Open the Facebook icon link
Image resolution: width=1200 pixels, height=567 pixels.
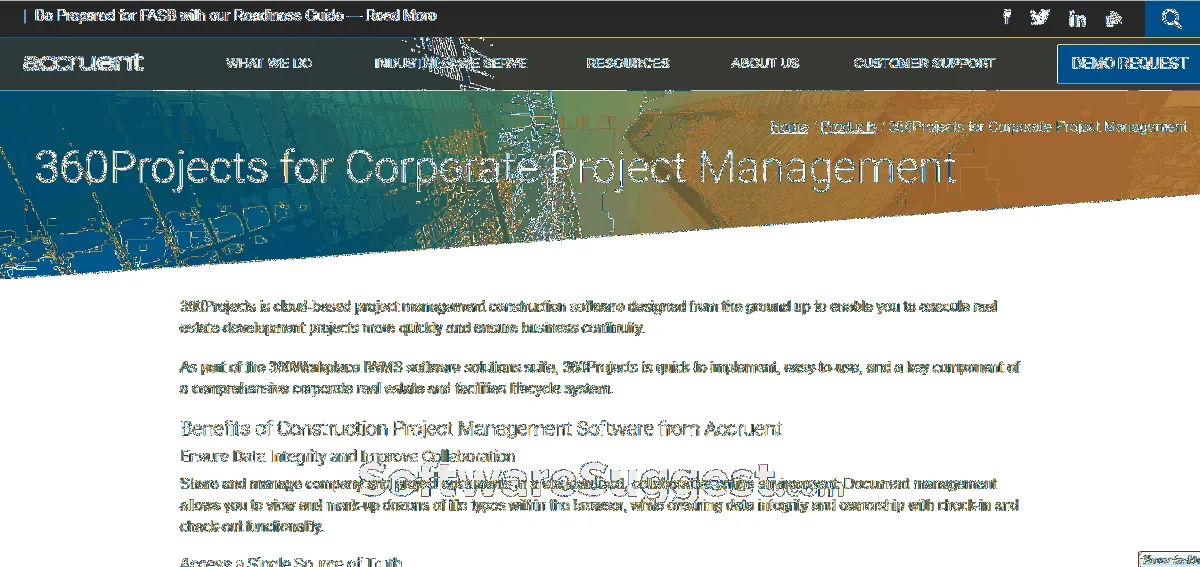(1007, 17)
